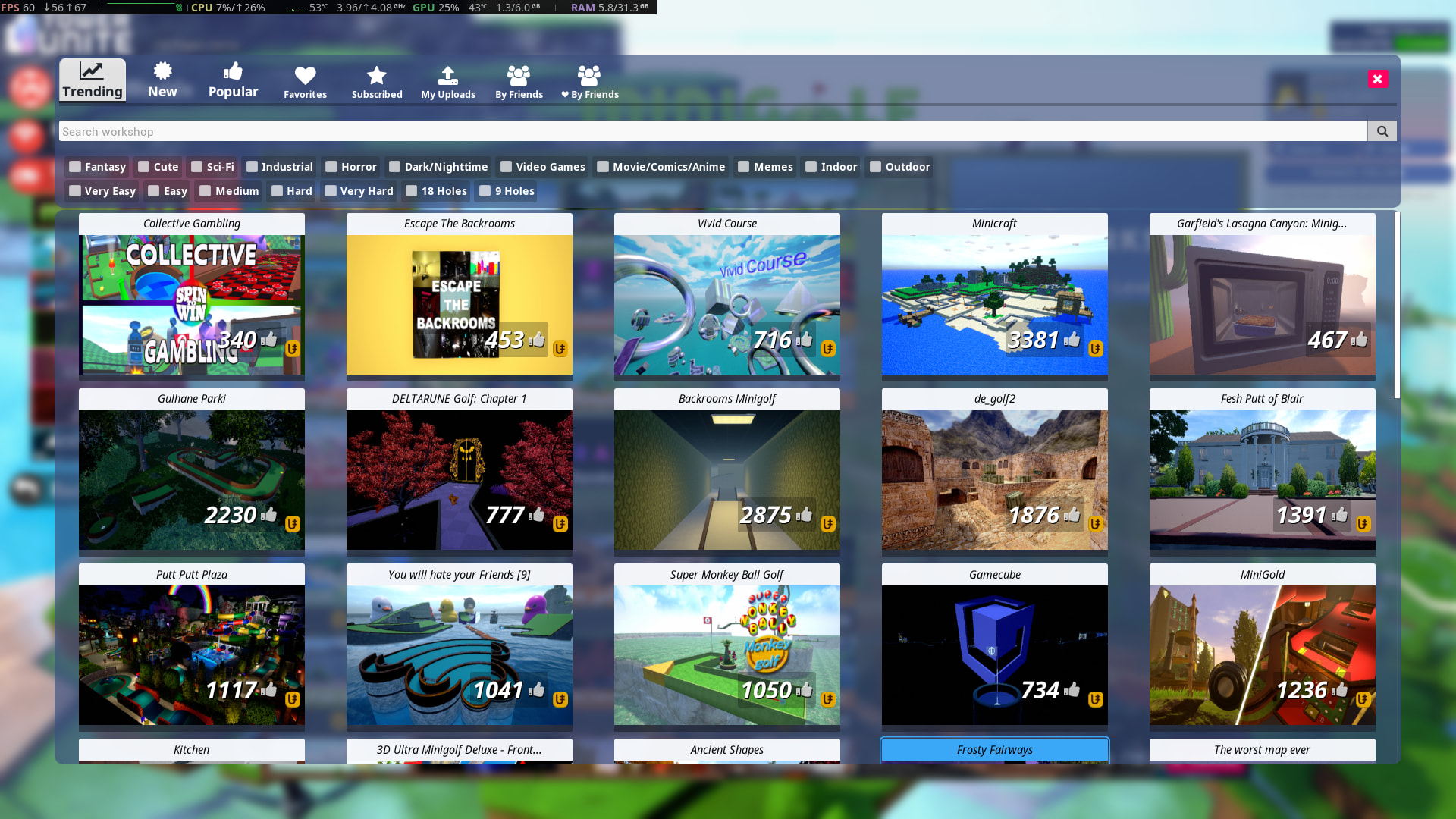Image resolution: width=1456 pixels, height=819 pixels.
Task: Open the Minicraft island thumbnail
Action: [x=994, y=305]
